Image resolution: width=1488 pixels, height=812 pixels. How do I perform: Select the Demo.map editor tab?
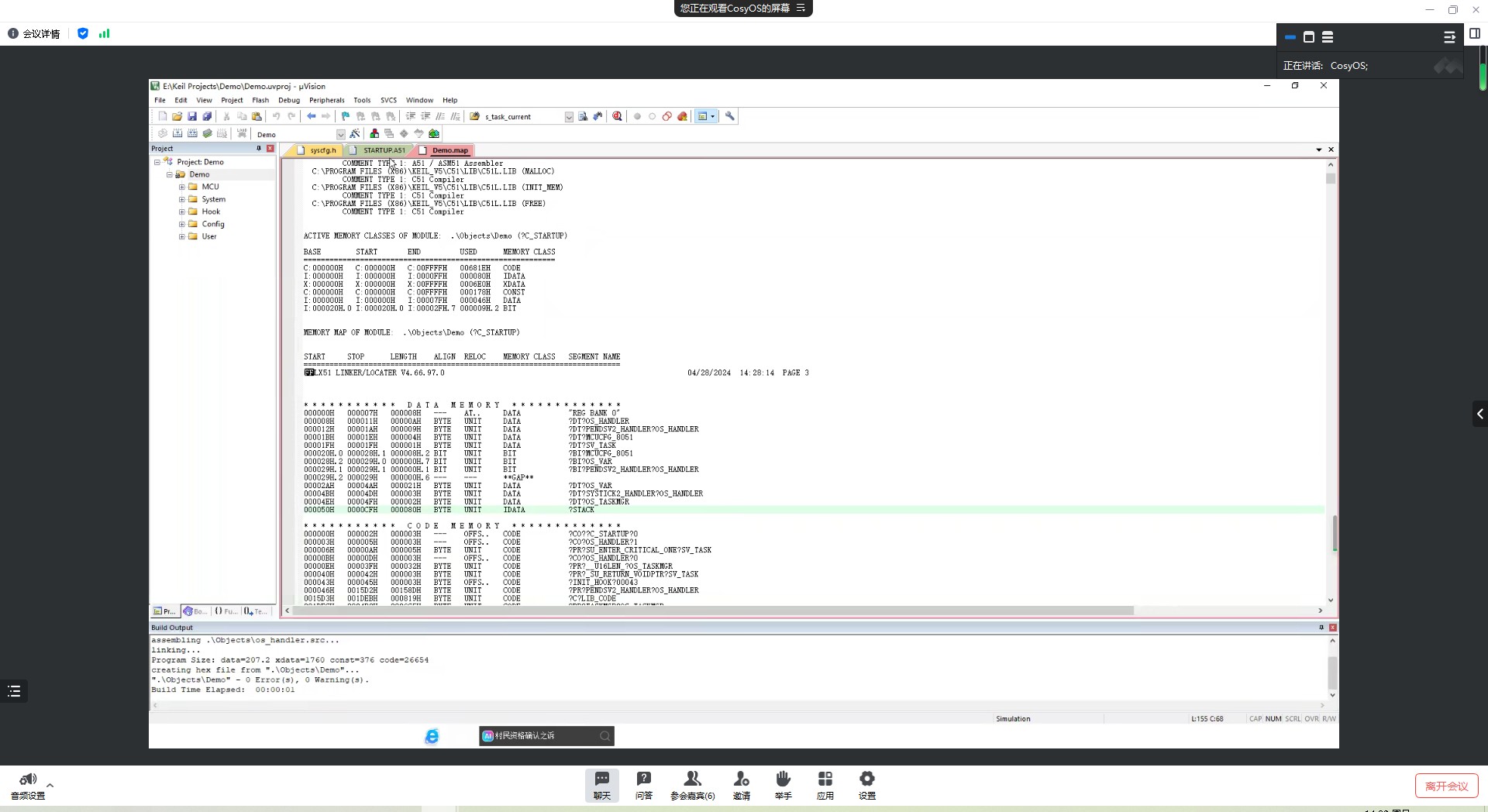coord(444,150)
